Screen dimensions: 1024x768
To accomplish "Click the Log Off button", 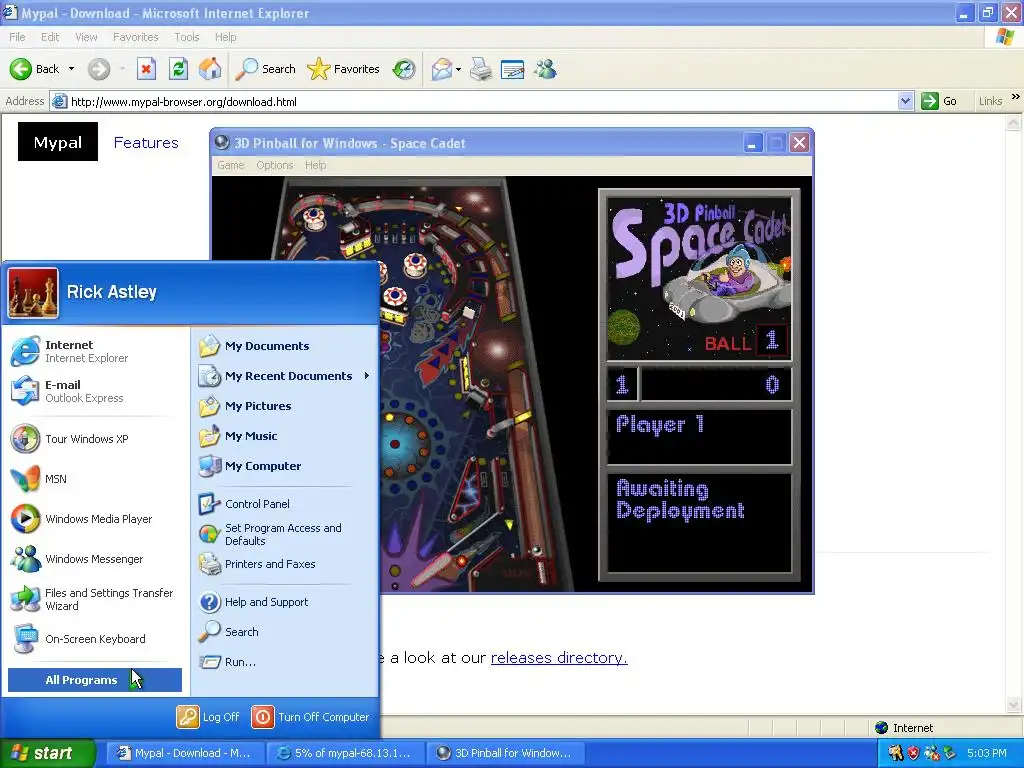I will tap(208, 717).
